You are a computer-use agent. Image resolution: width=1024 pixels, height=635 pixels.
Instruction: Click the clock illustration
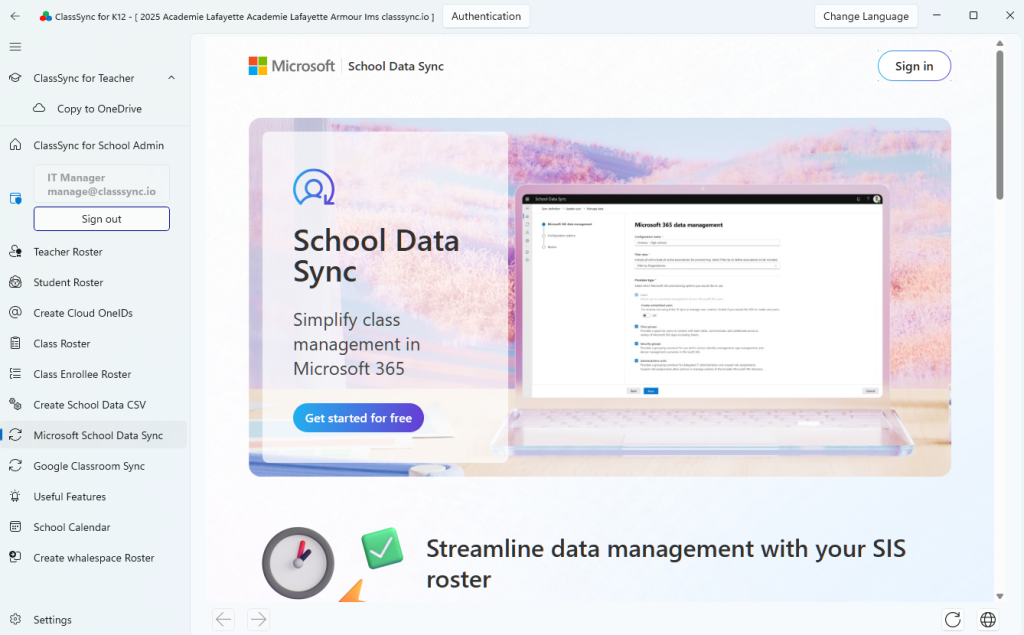298,562
